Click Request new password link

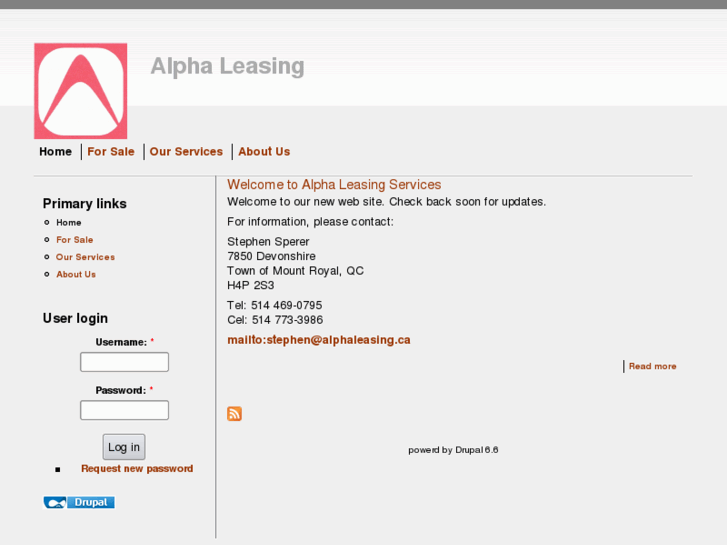pos(137,469)
